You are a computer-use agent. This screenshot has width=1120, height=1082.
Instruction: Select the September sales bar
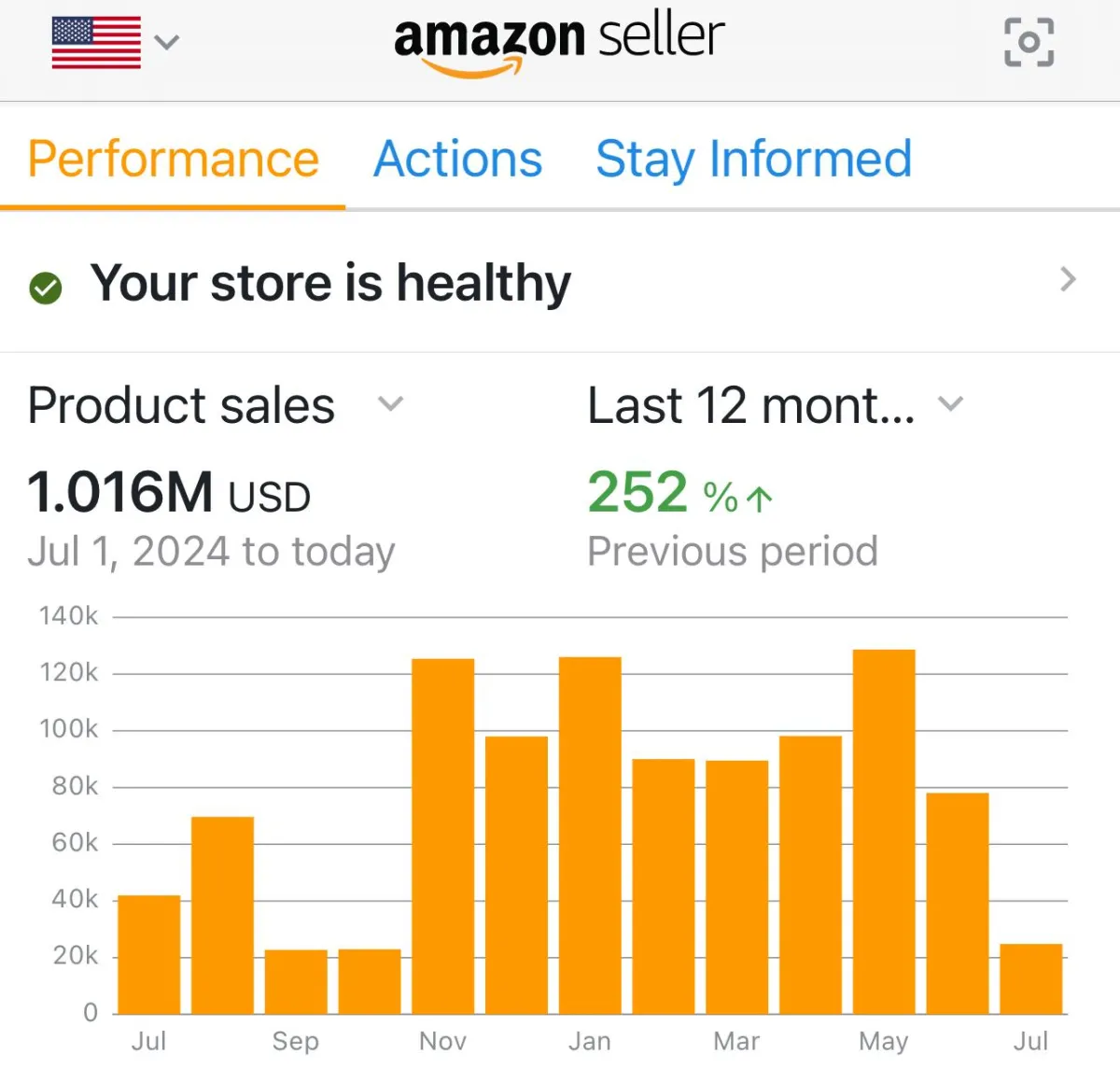coord(296,982)
